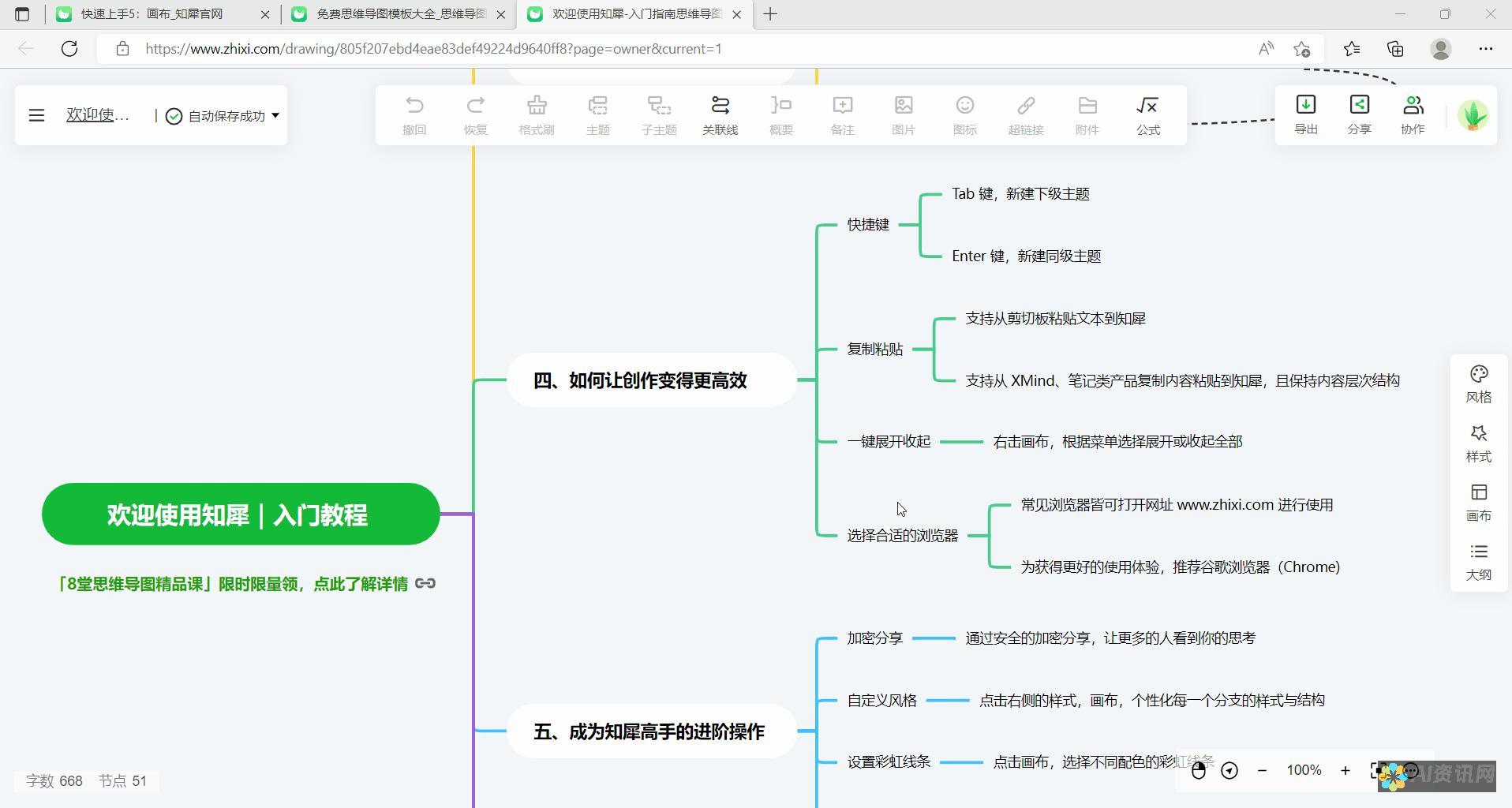Add a 子主题 subtopic

tap(659, 115)
